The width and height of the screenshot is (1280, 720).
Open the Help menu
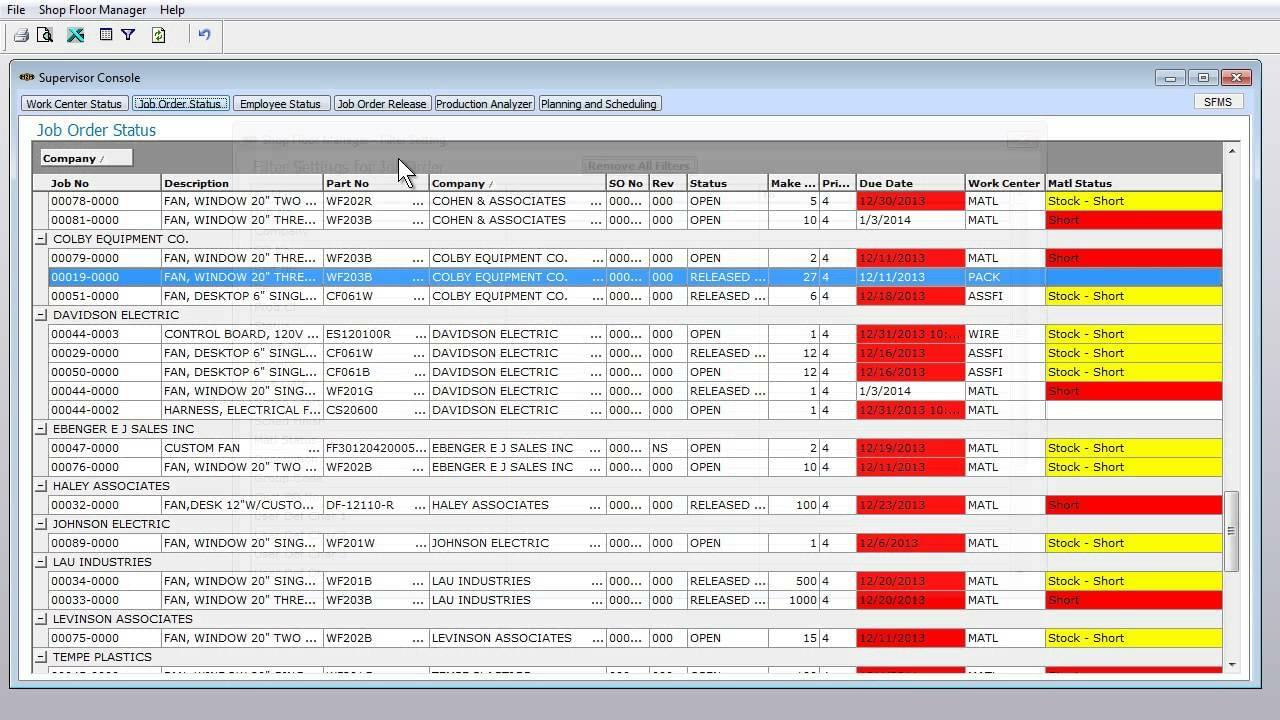click(x=172, y=10)
